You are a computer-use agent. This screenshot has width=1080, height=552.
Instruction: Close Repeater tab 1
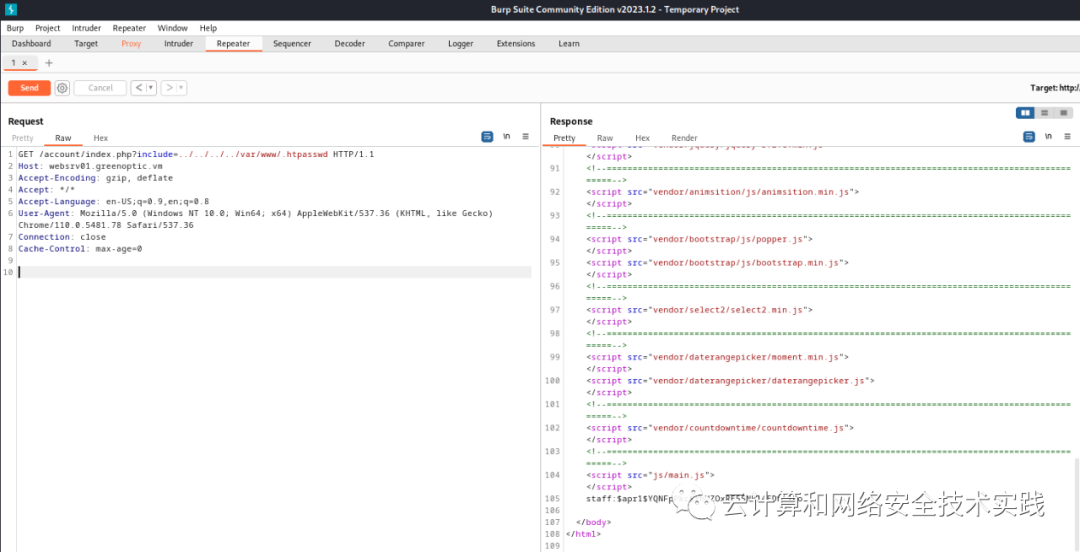tap(25, 63)
